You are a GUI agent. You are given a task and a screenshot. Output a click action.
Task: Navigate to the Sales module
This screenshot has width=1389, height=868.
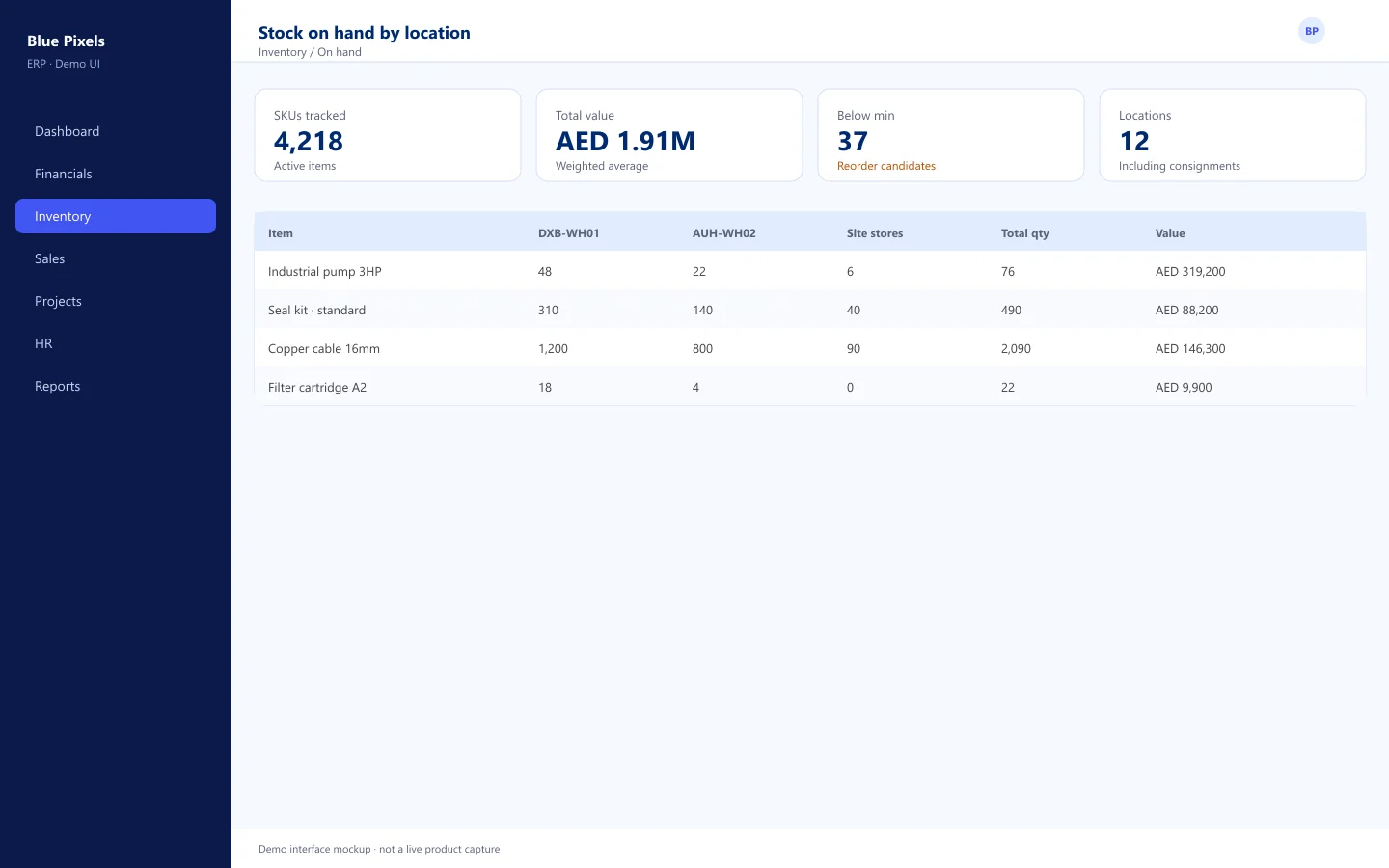coord(116,258)
